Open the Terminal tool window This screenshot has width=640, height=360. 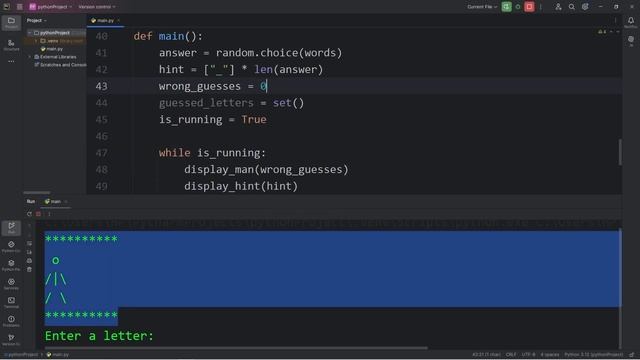(x=11, y=302)
